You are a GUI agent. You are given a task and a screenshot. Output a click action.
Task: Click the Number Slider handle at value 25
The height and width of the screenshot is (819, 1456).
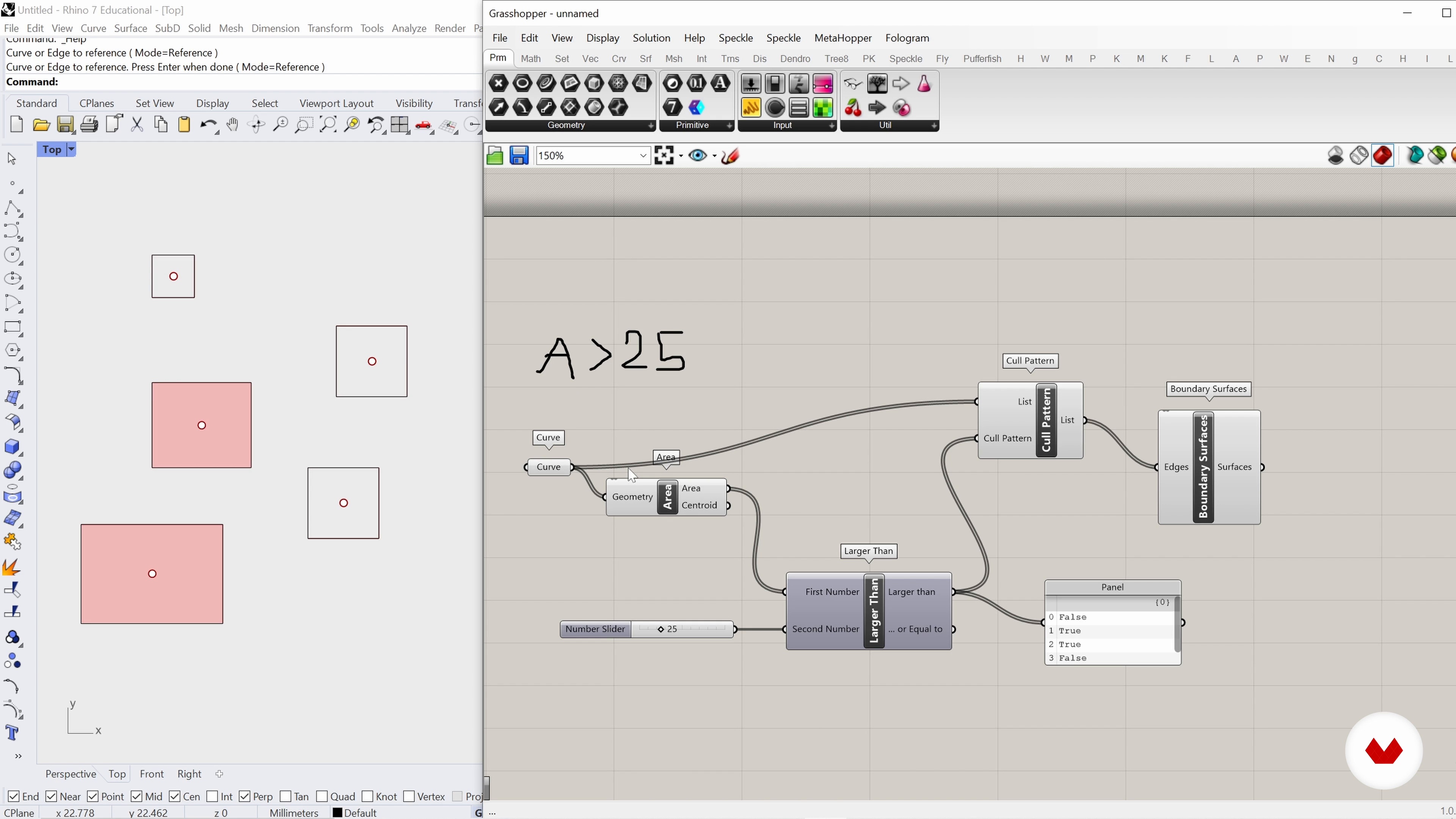[661, 629]
